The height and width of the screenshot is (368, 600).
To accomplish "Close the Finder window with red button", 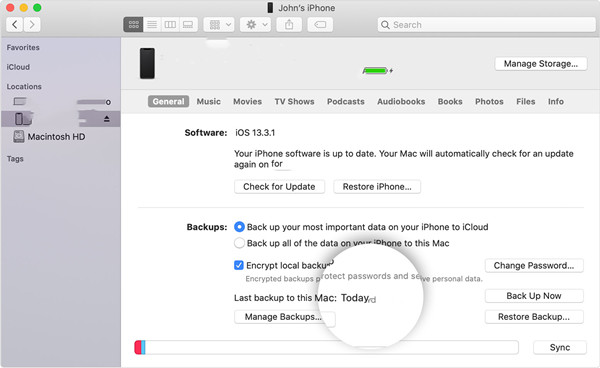I will click(10, 8).
